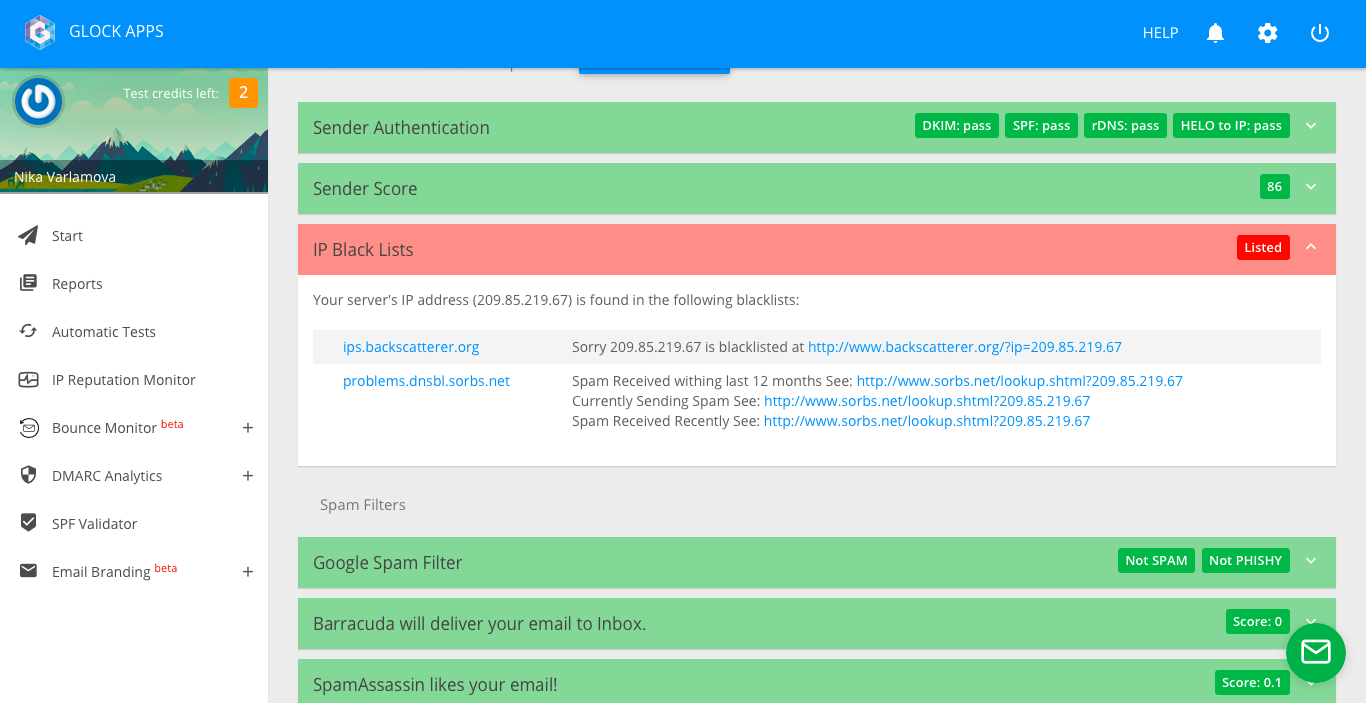Click the Reports list icon
The width and height of the screenshot is (1366, 703).
coord(29,284)
